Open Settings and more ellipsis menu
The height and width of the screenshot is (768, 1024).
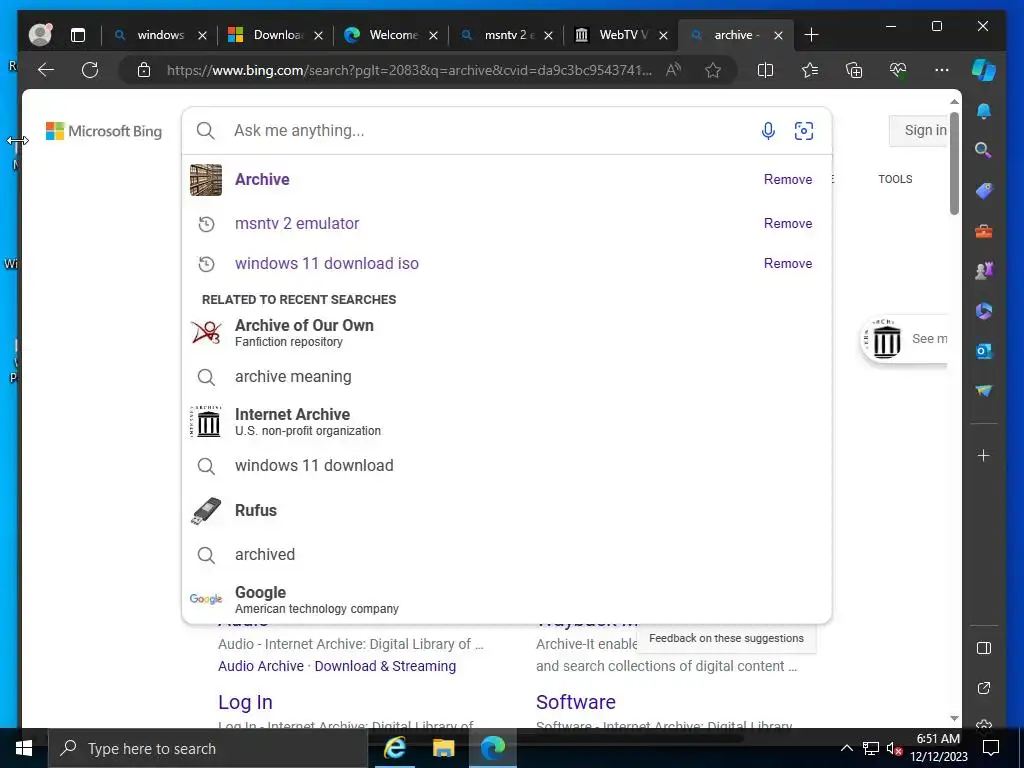[942, 70]
